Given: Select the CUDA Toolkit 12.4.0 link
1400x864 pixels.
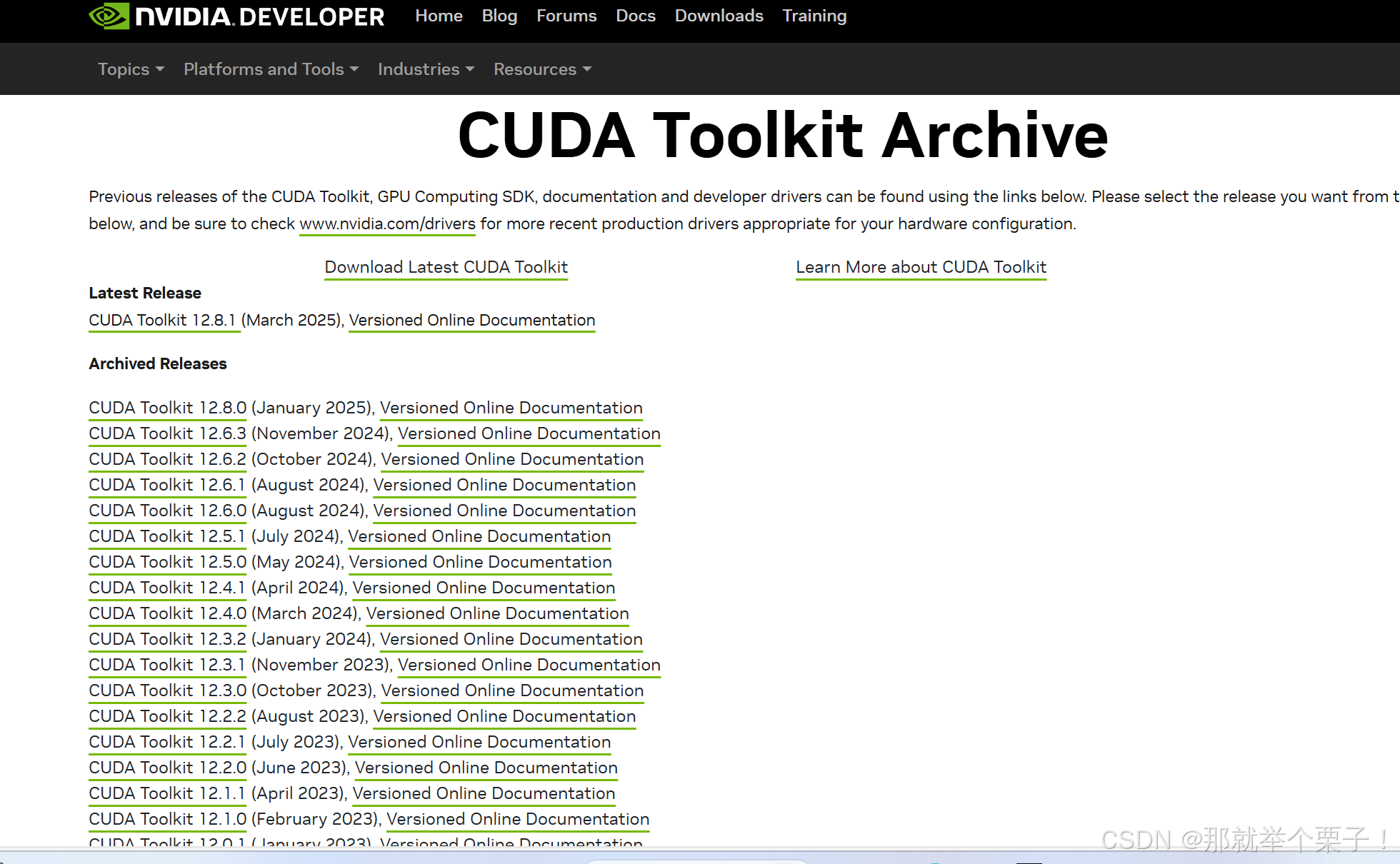Looking at the screenshot, I should [x=167, y=613].
